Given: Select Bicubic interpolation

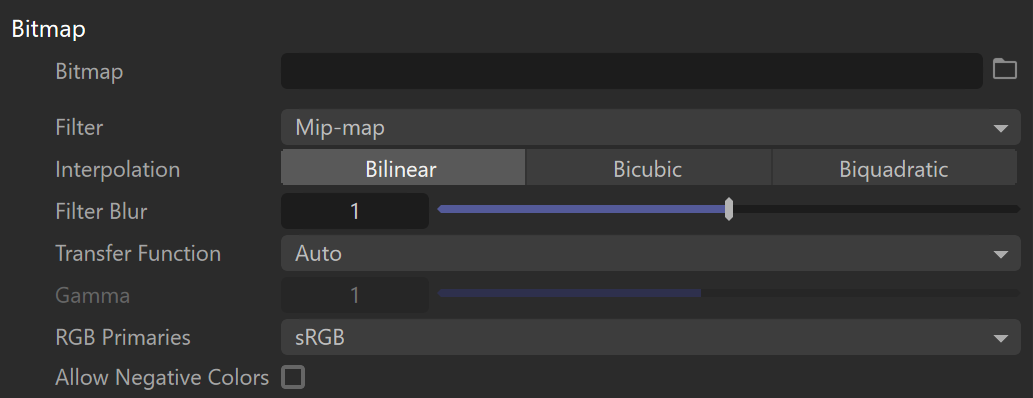Looking at the screenshot, I should coord(648,169).
